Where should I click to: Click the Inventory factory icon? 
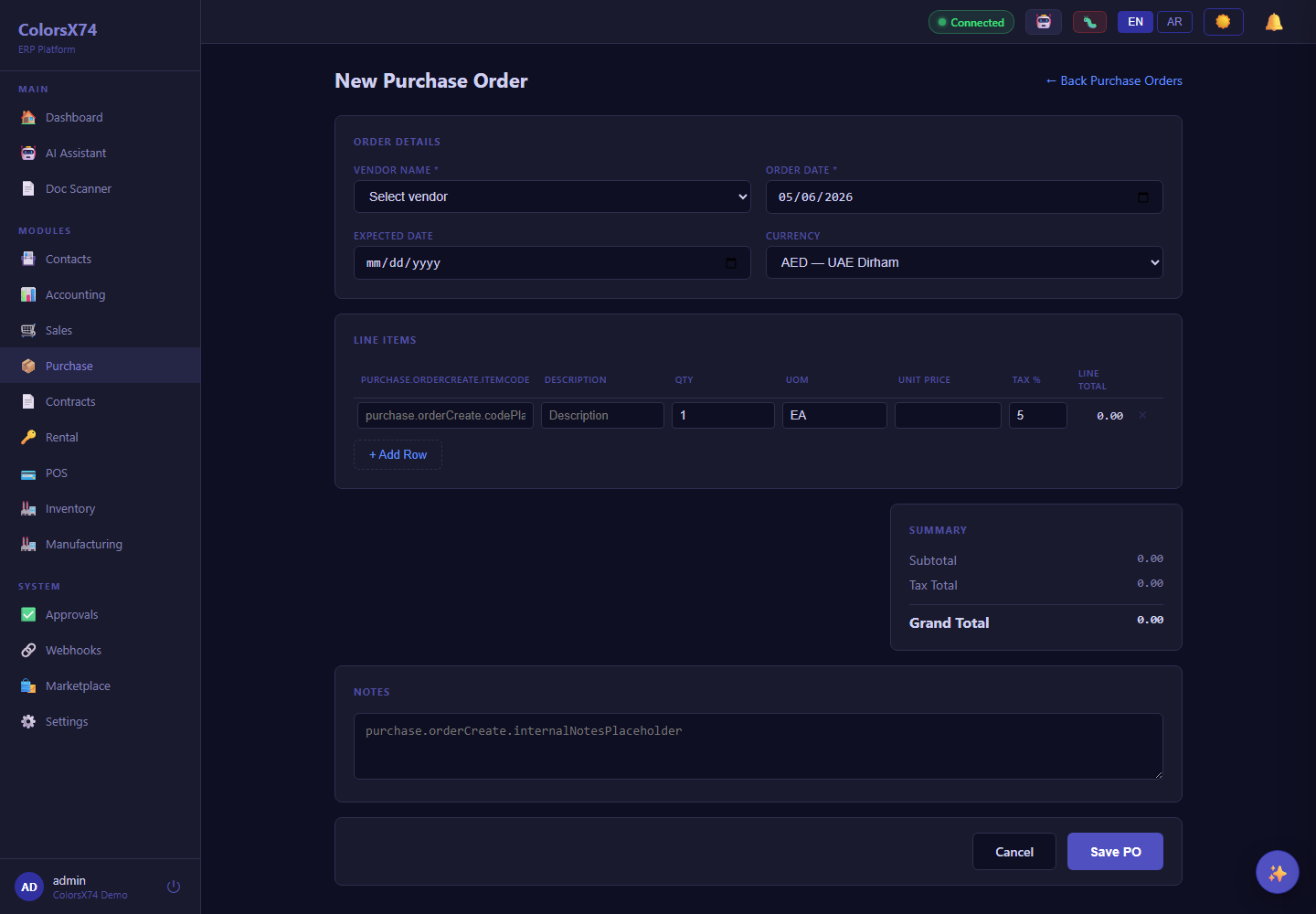coord(28,509)
